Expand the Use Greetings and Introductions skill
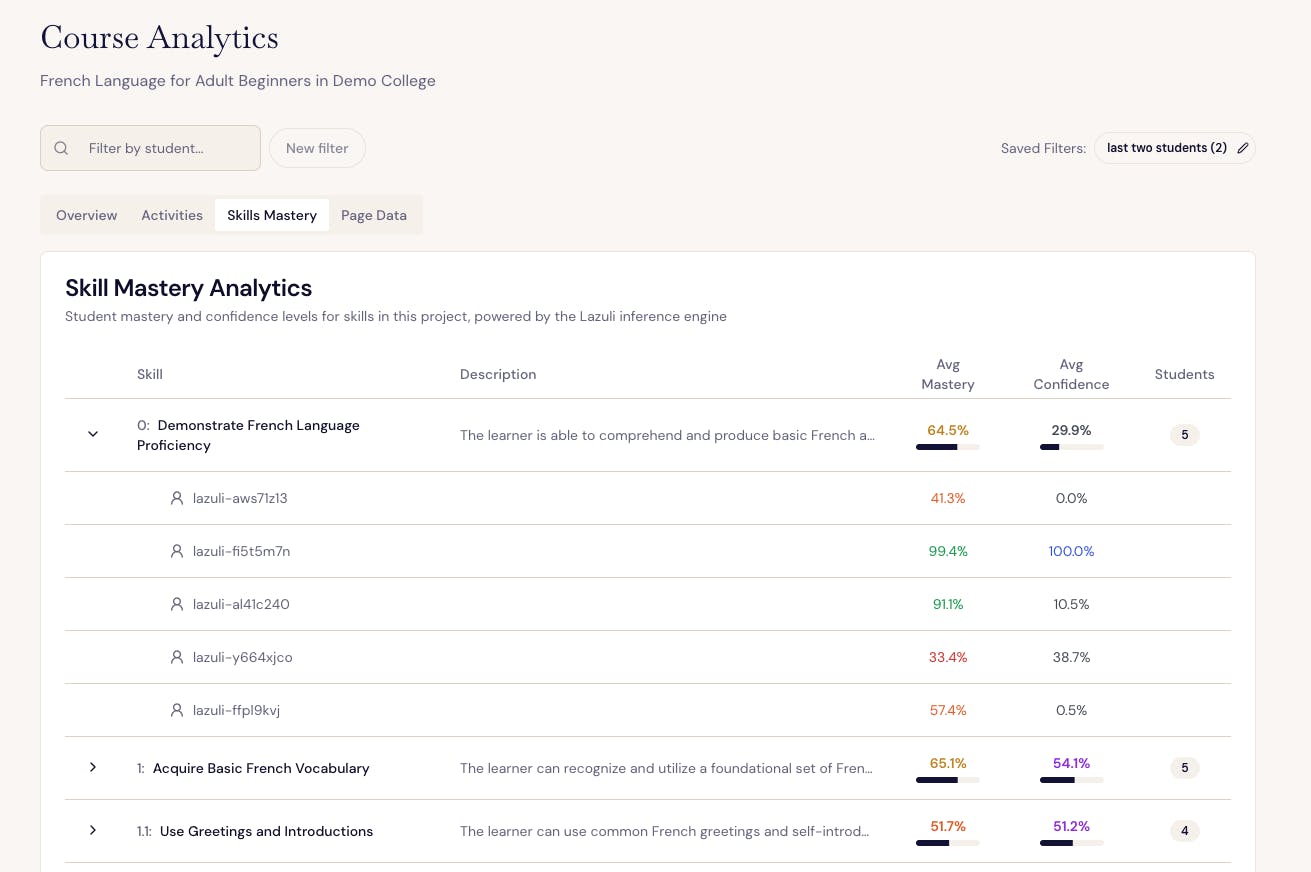Image resolution: width=1311 pixels, height=872 pixels. tap(93, 830)
